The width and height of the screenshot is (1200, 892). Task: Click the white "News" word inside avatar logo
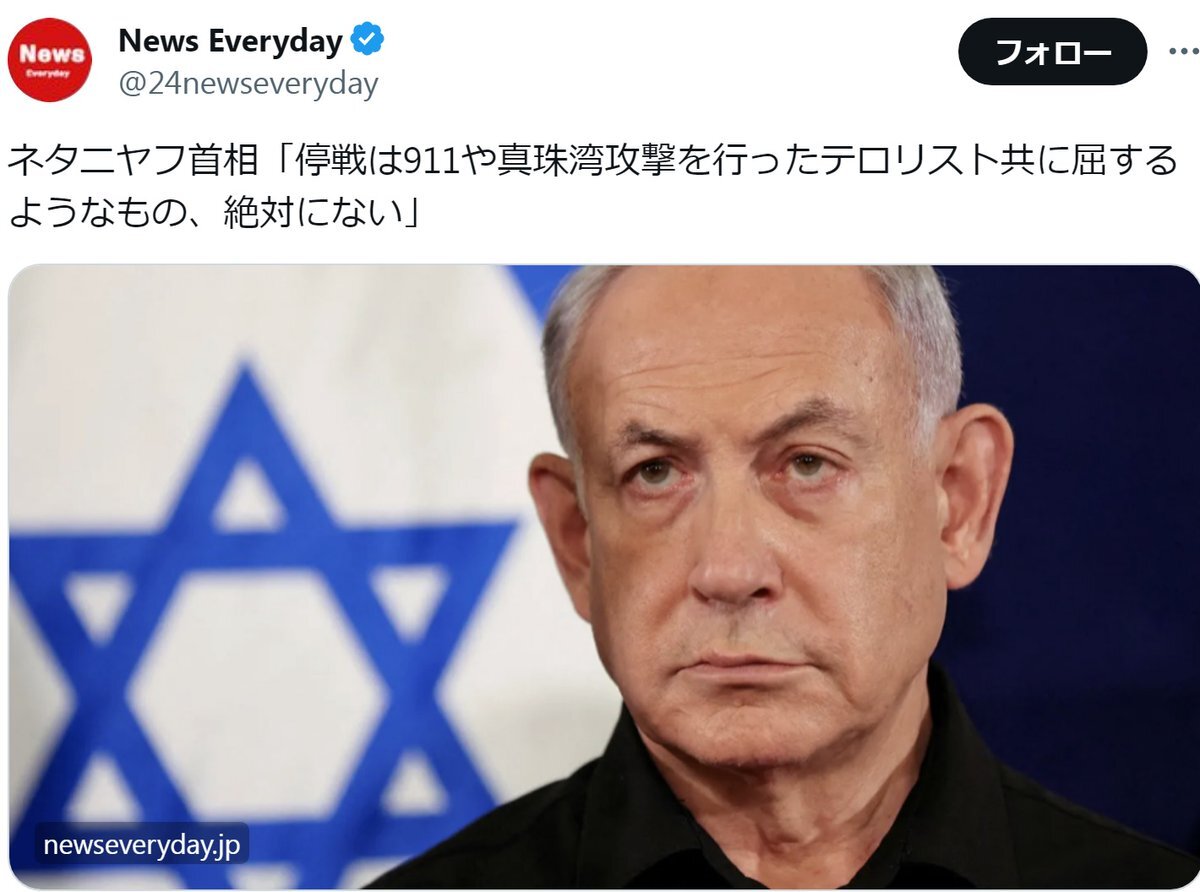click(x=50, y=55)
